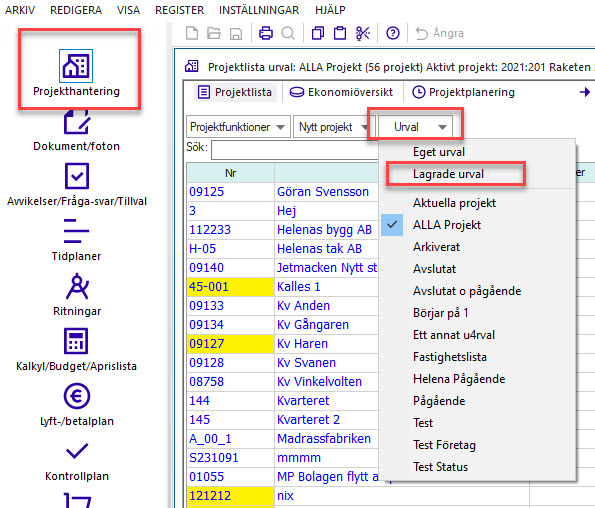Open the INSTÄLLNINGAR menu

pos(259,10)
